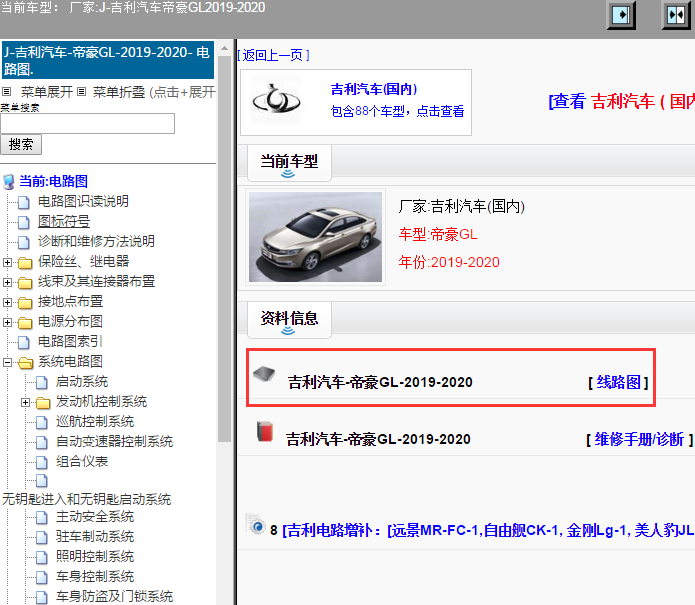Open the 电路图索引 tree item

(x=70, y=341)
